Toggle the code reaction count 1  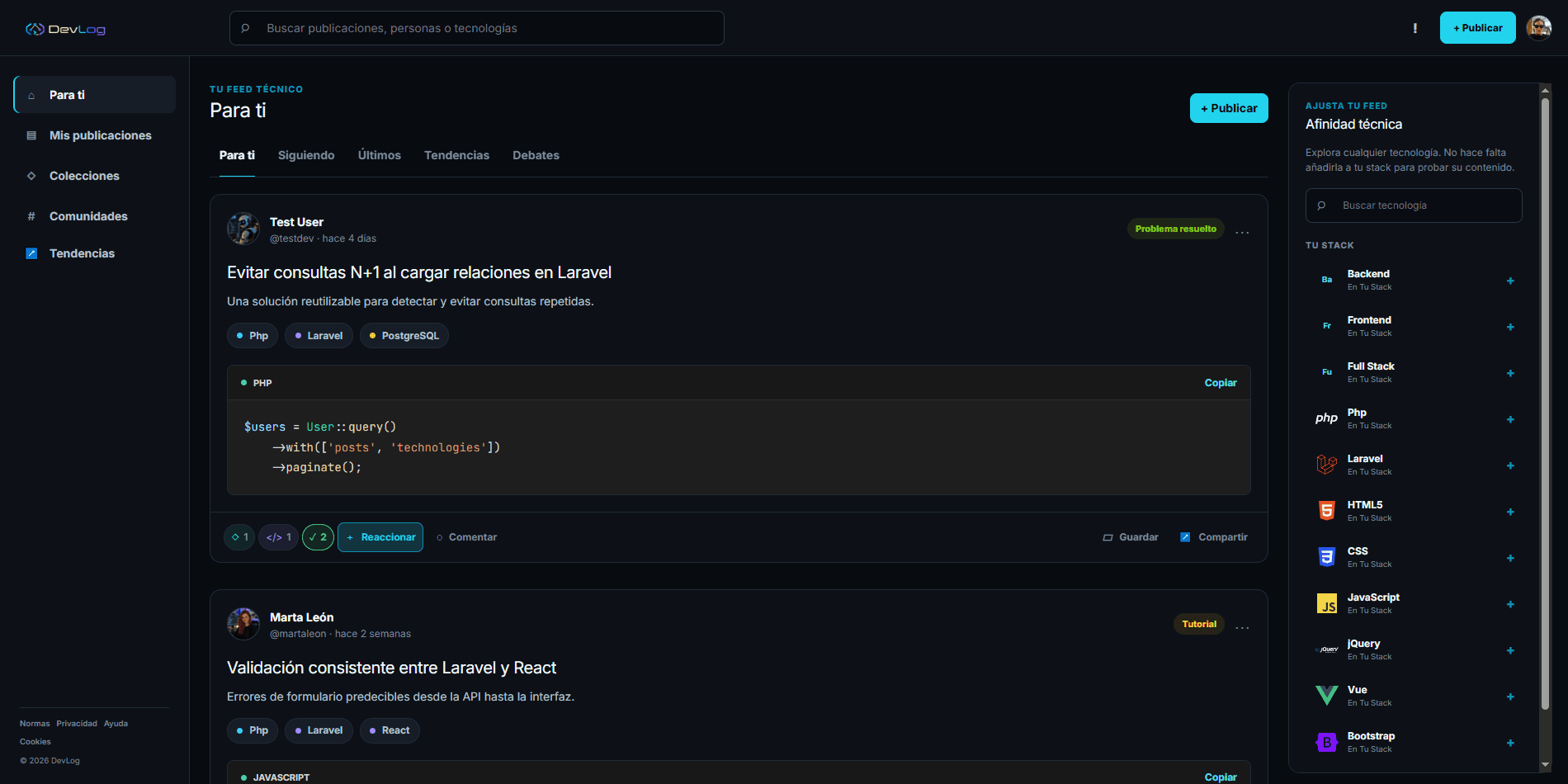tap(278, 537)
